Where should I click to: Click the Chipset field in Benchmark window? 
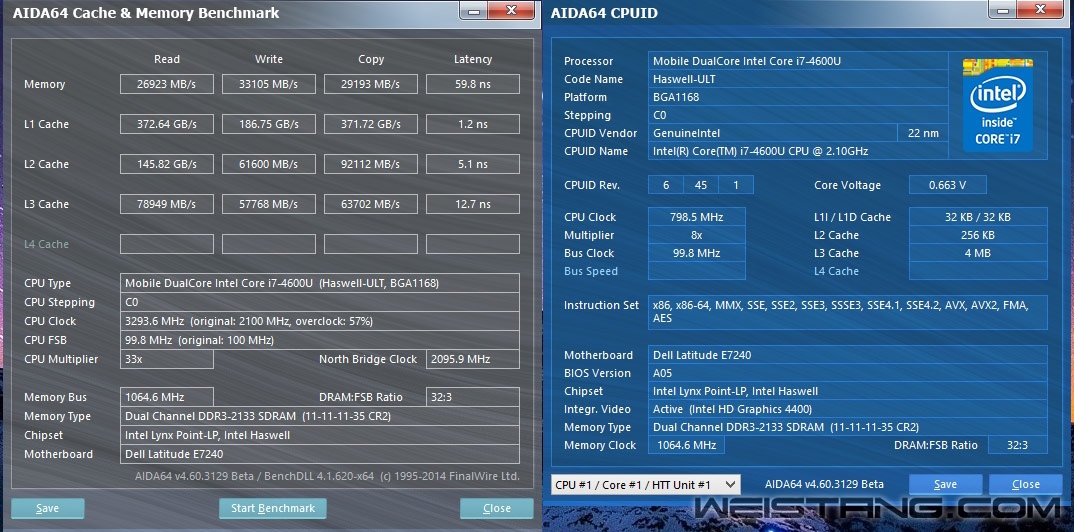319,435
